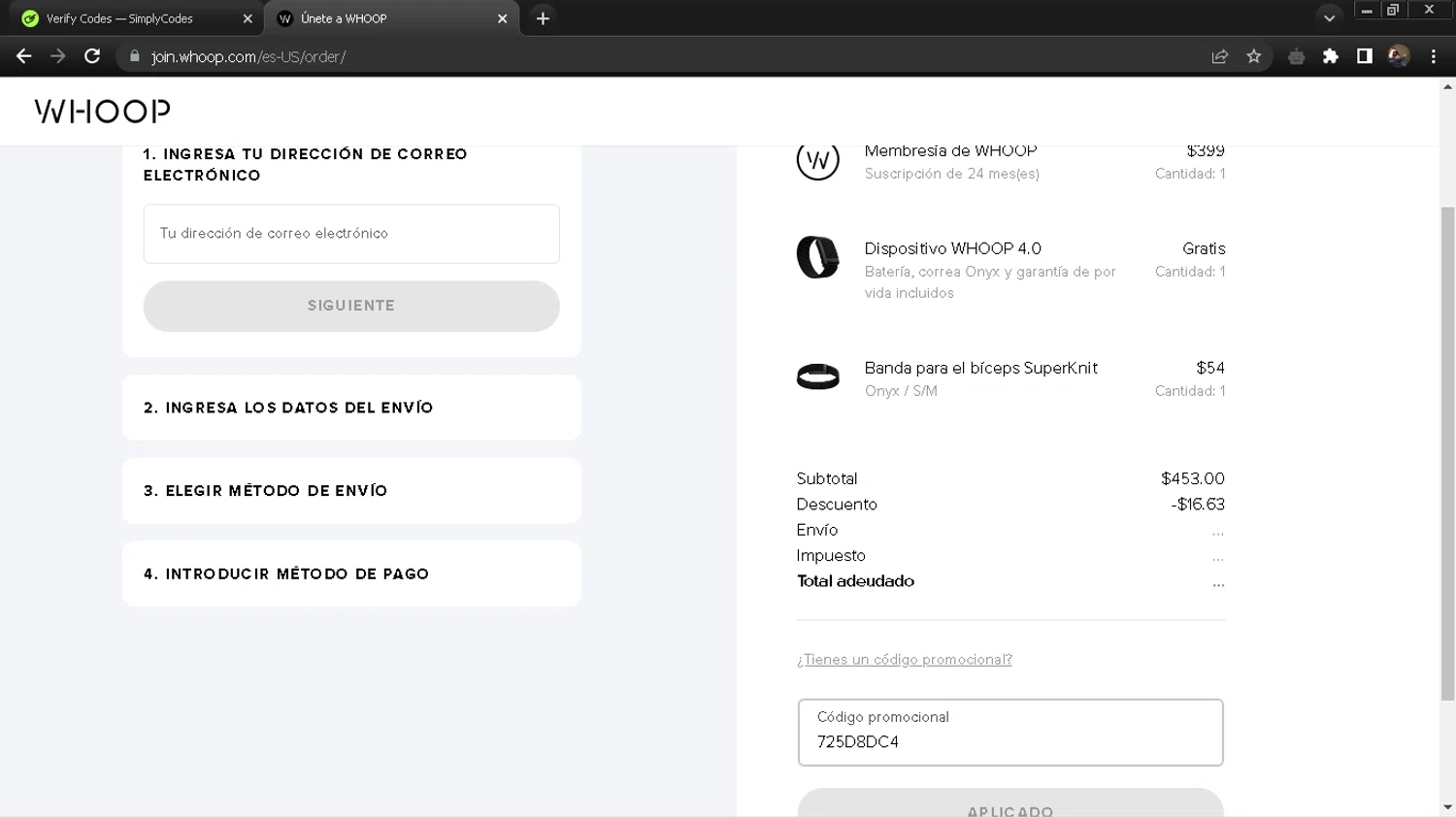Expand step 2 Ingresa los datos del envío

pyautogui.click(x=351, y=408)
